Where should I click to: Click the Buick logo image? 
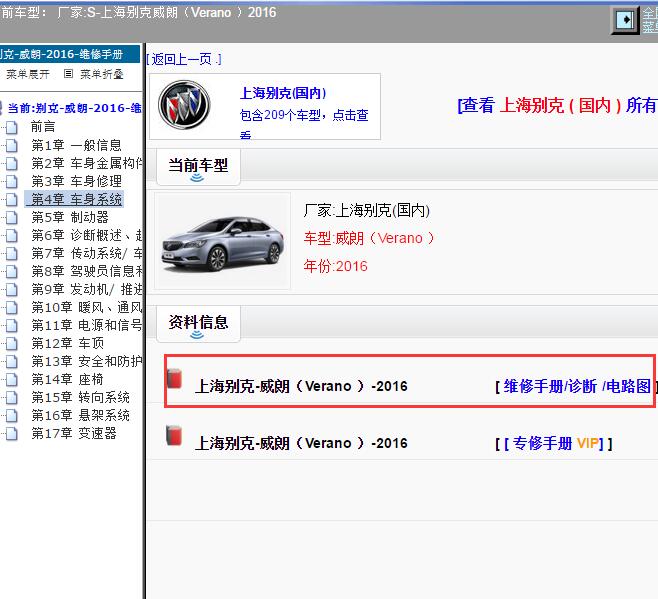(184, 105)
